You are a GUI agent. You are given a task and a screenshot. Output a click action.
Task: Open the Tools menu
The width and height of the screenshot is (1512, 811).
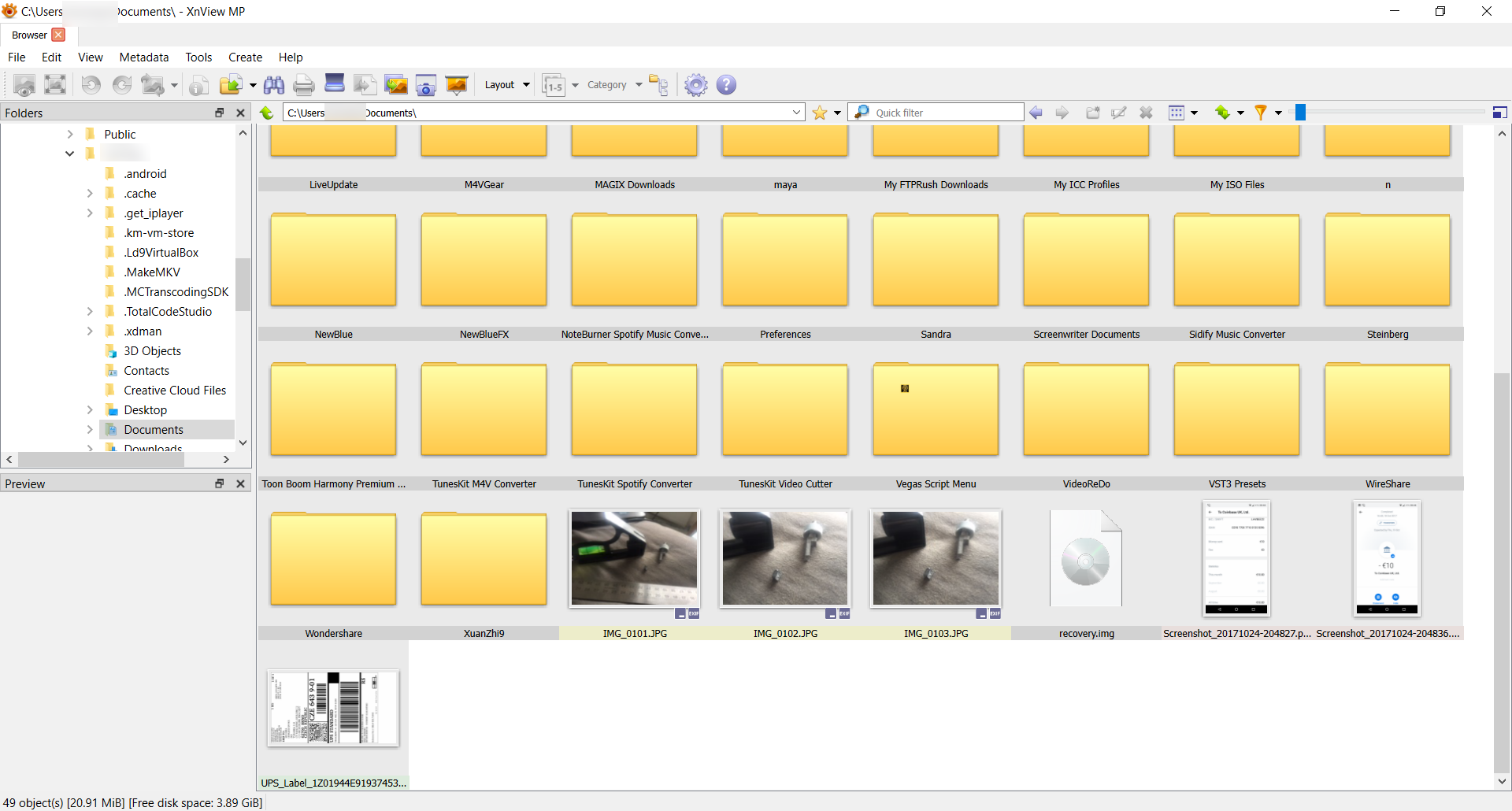coord(198,57)
